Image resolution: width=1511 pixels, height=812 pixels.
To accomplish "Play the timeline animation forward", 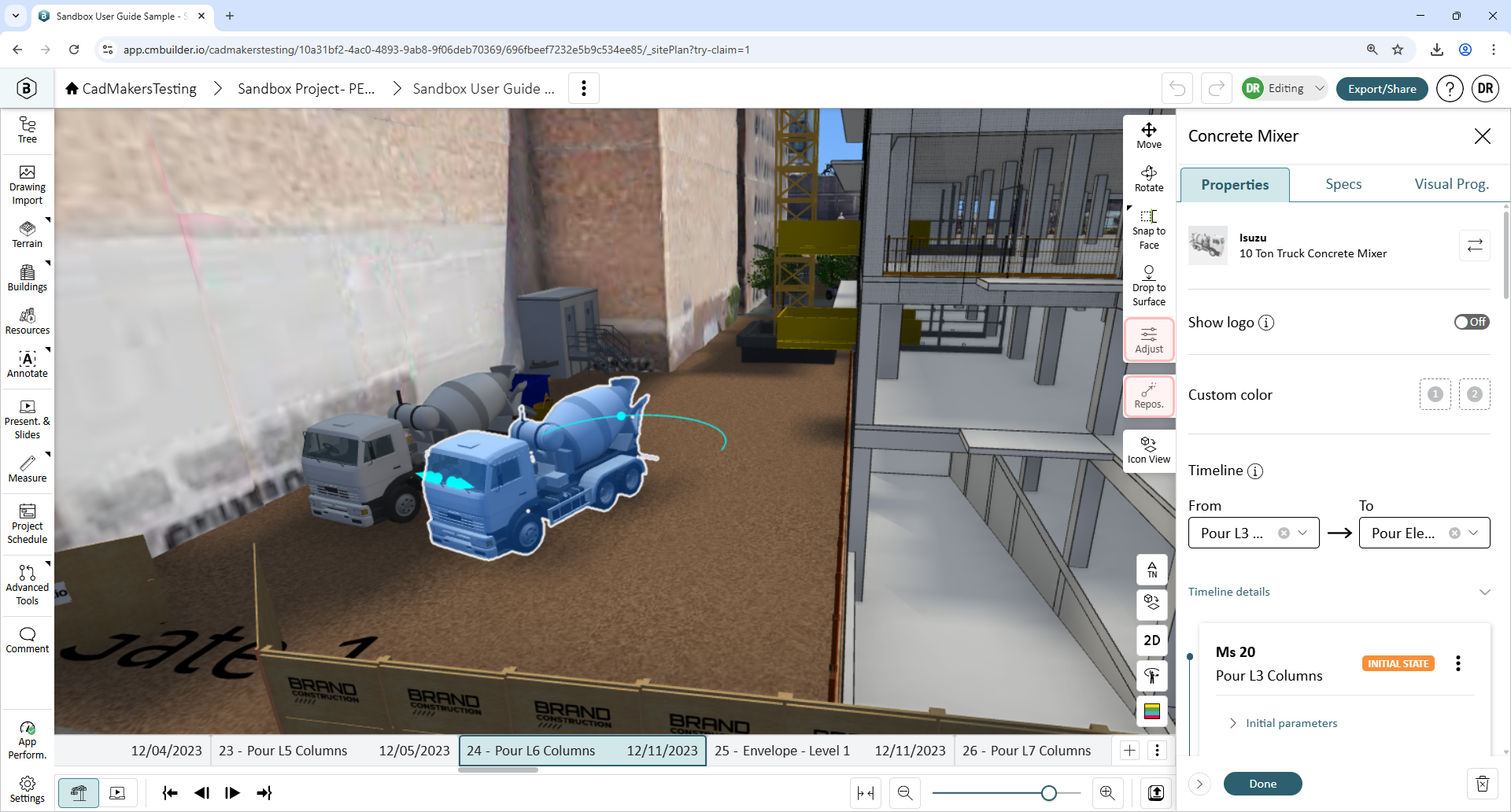I will pos(232,793).
